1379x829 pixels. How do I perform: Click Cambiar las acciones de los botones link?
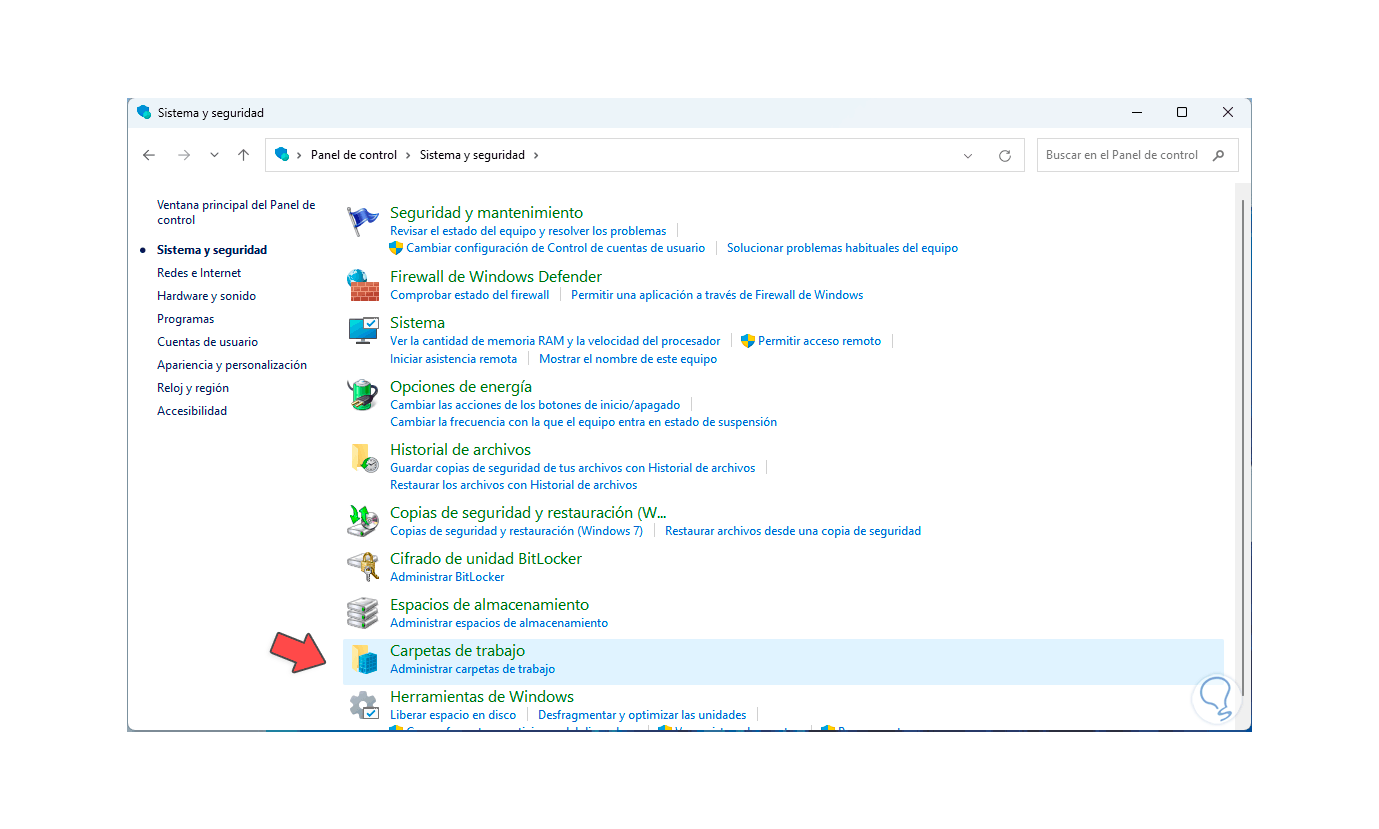coord(535,405)
